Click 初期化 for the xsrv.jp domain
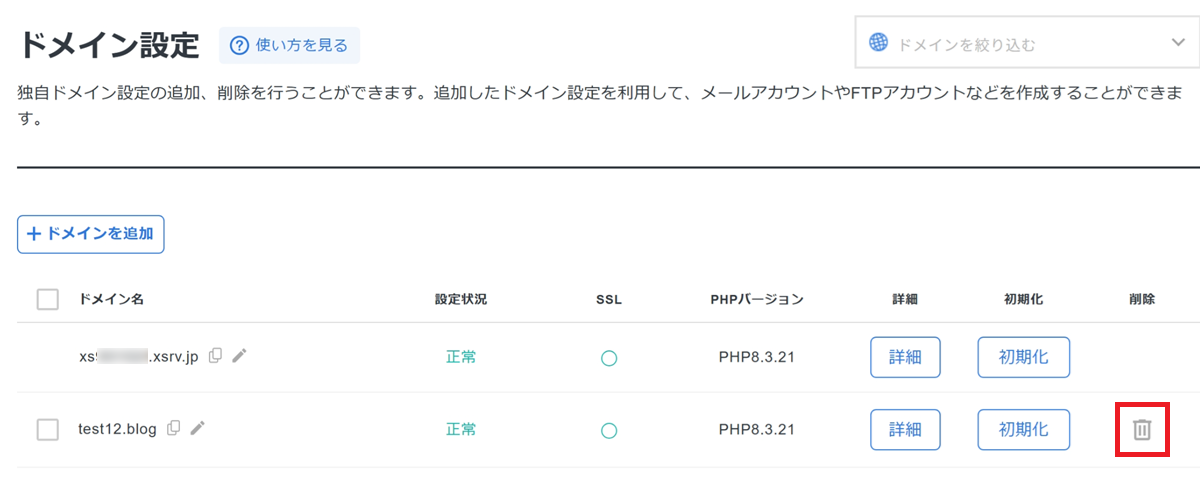 tap(1023, 357)
